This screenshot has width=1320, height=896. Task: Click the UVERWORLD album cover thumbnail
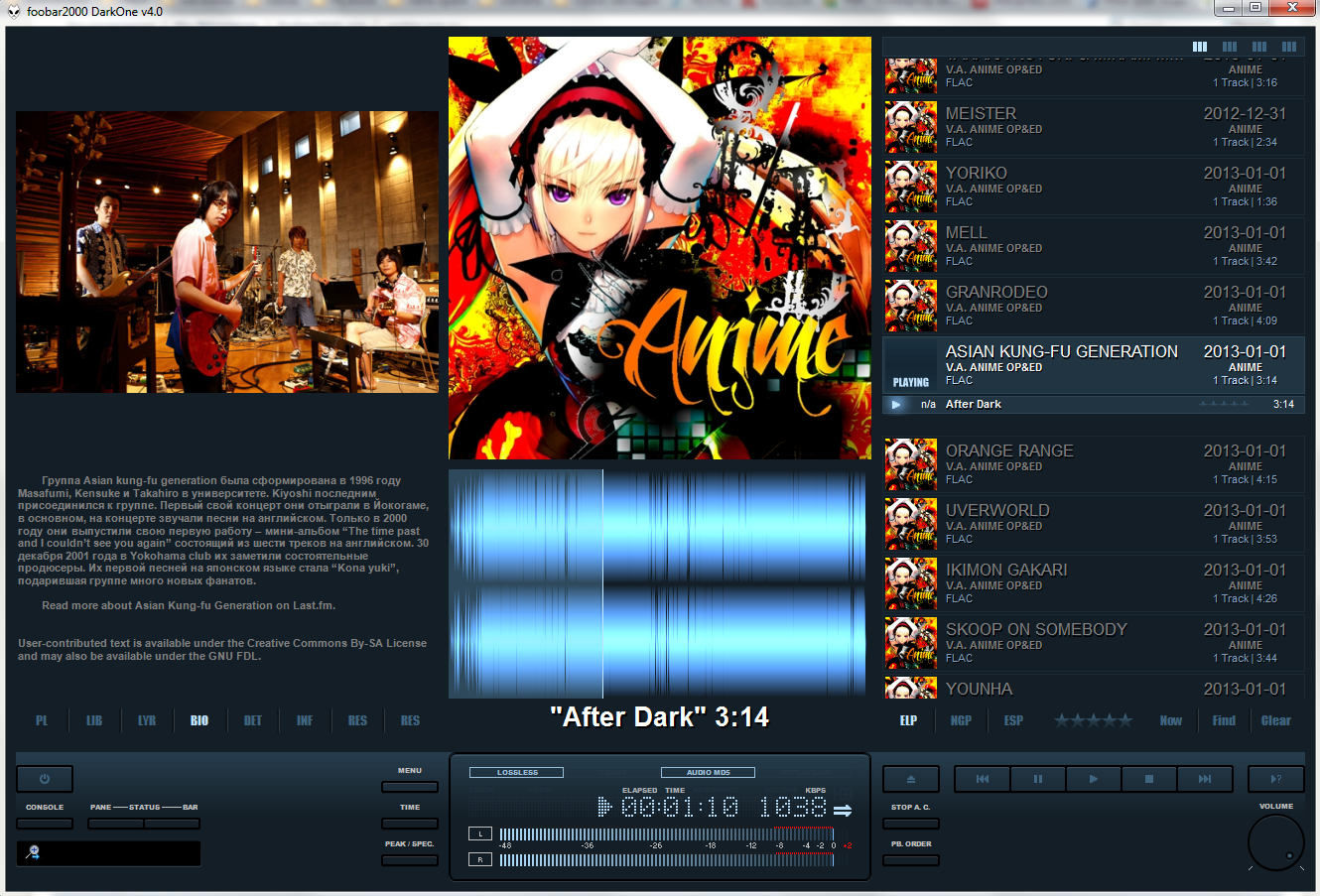pos(911,524)
